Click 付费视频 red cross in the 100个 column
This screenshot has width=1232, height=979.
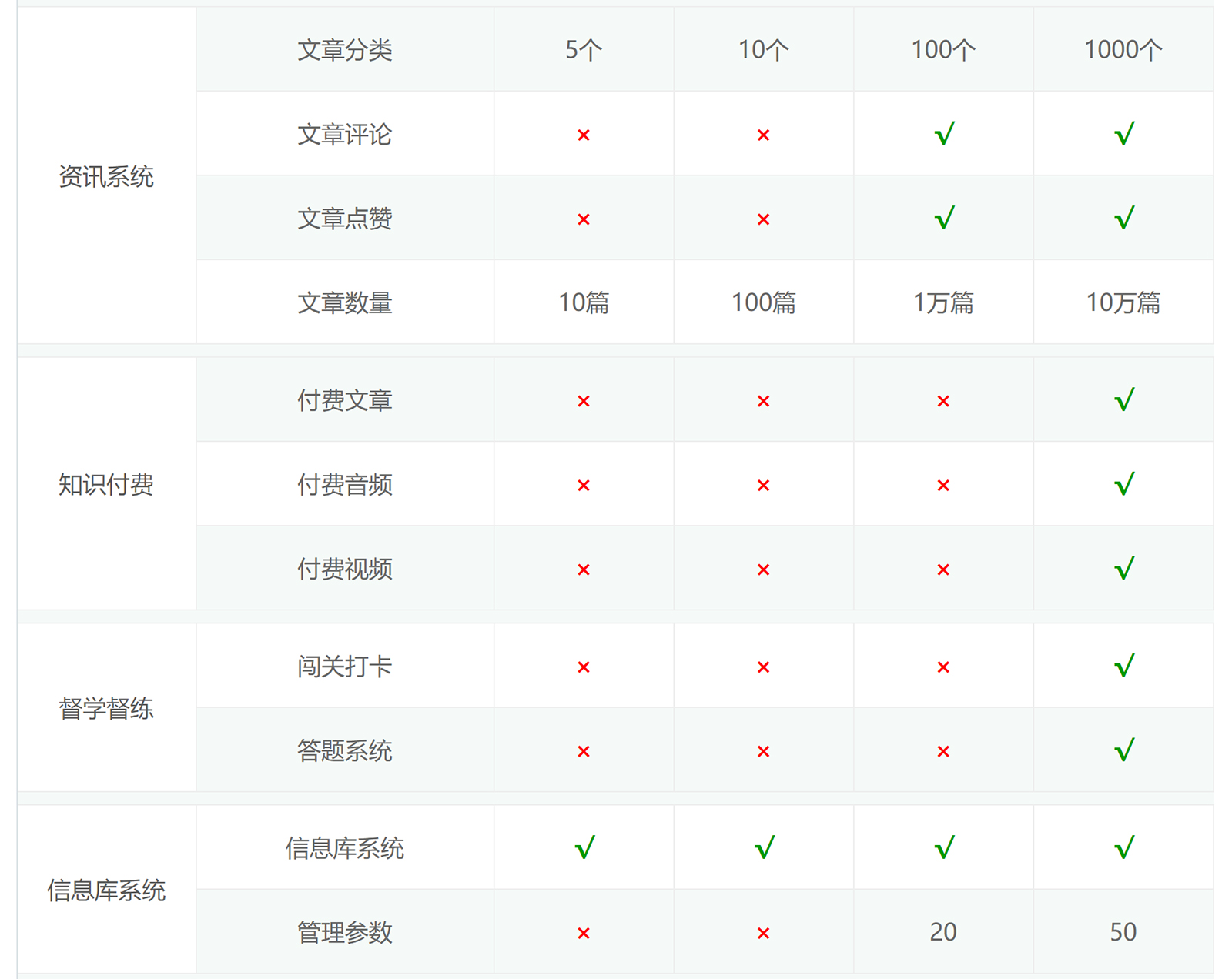point(943,570)
